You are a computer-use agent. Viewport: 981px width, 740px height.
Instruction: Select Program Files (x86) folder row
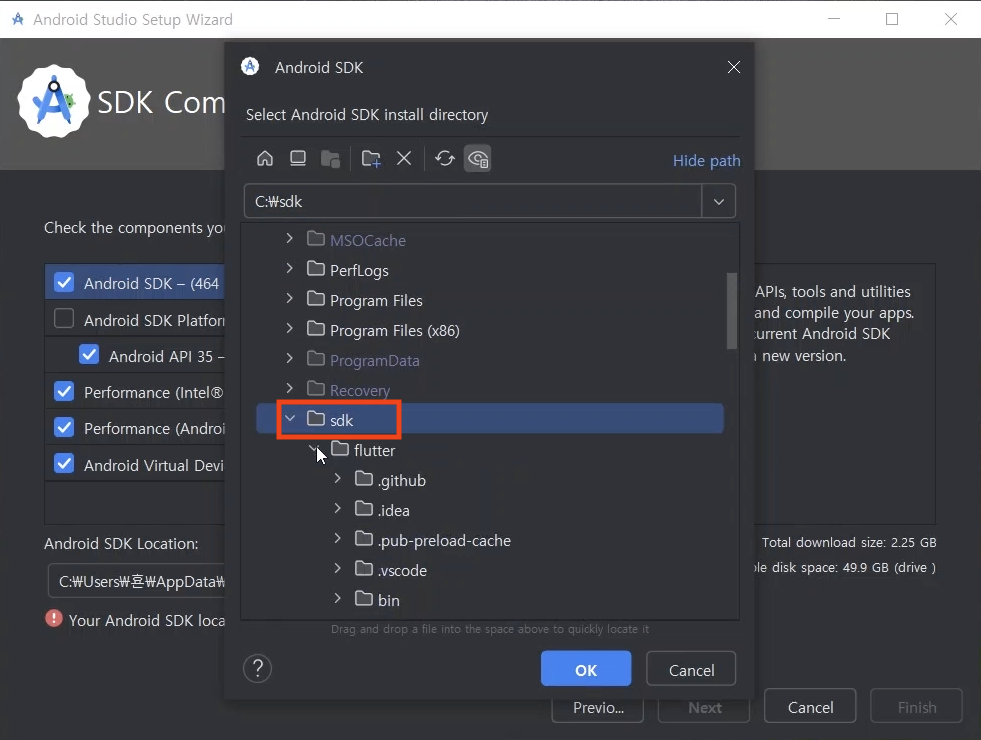[x=490, y=330]
